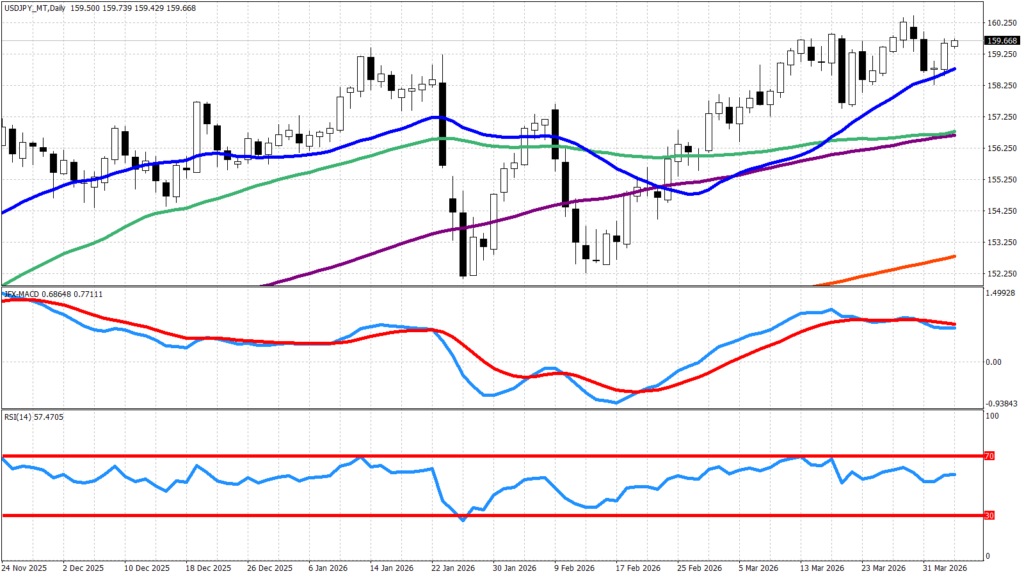Click the JFX-MACD indicator label
This screenshot has width=1024, height=576.
coord(24,293)
